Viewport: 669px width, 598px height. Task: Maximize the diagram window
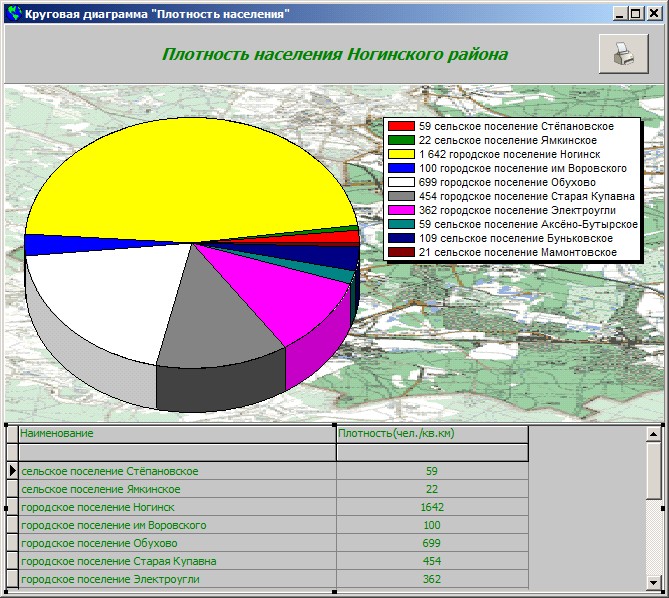coord(636,13)
